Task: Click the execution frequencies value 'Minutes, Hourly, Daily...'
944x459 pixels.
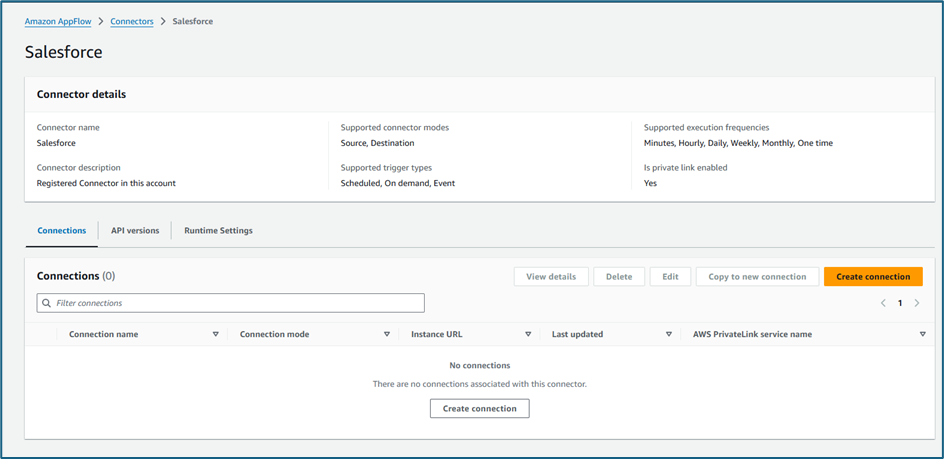Action: coord(739,143)
